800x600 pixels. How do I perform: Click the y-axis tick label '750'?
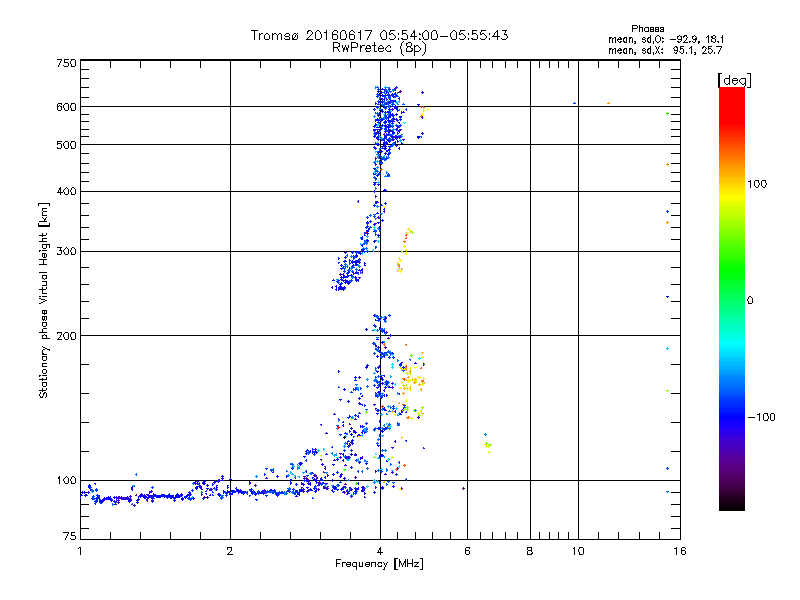(x=66, y=63)
